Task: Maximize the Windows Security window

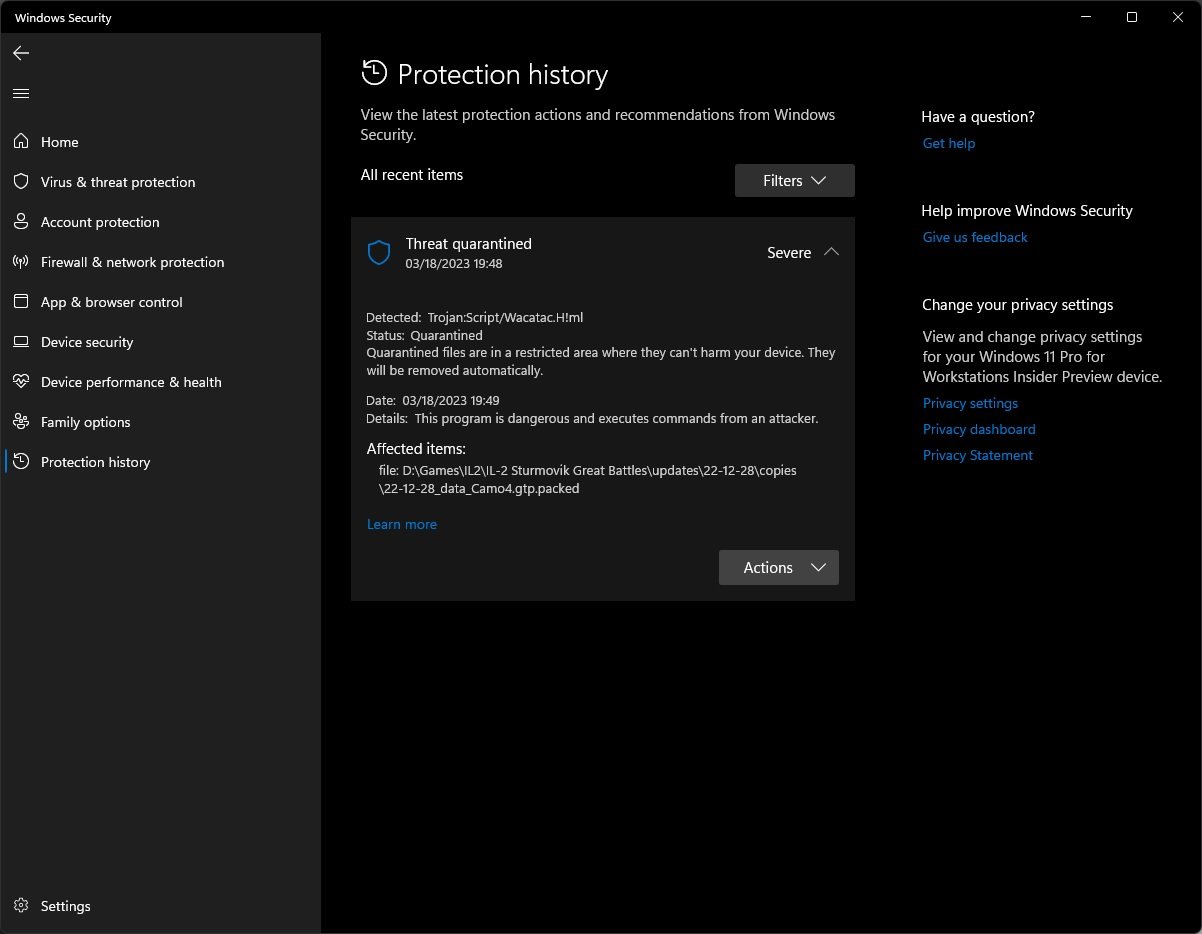Action: tap(1132, 17)
